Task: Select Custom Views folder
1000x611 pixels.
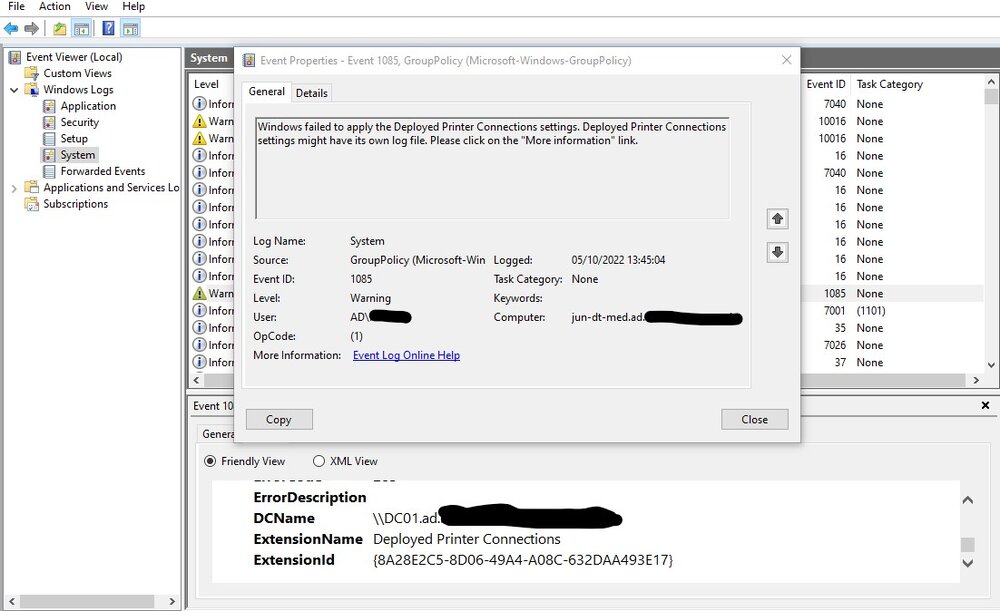Action: coord(77,73)
